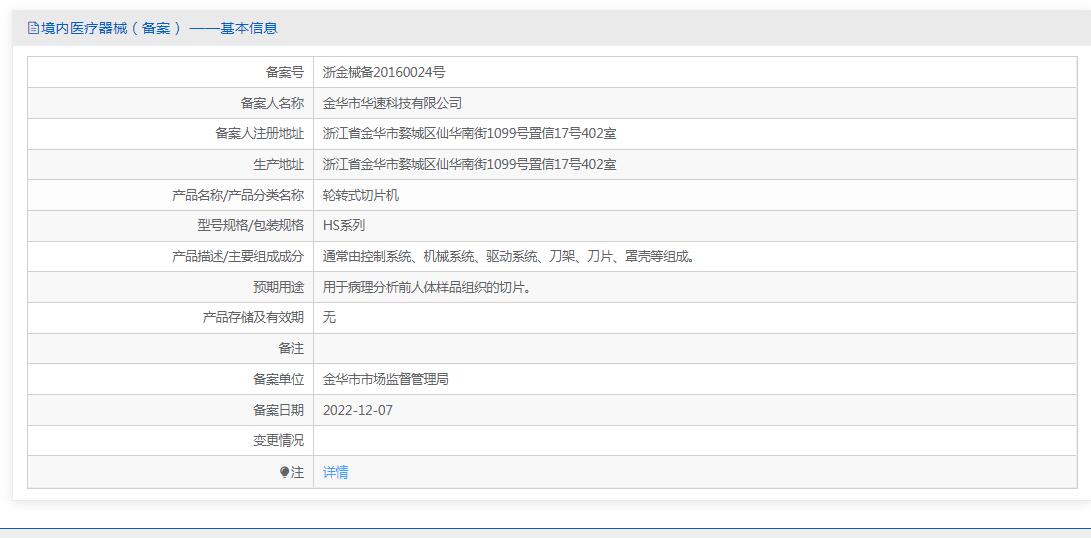The image size is (1091, 538).
Task: Click the description starting 通常由控制系统
Action: pos(510,256)
